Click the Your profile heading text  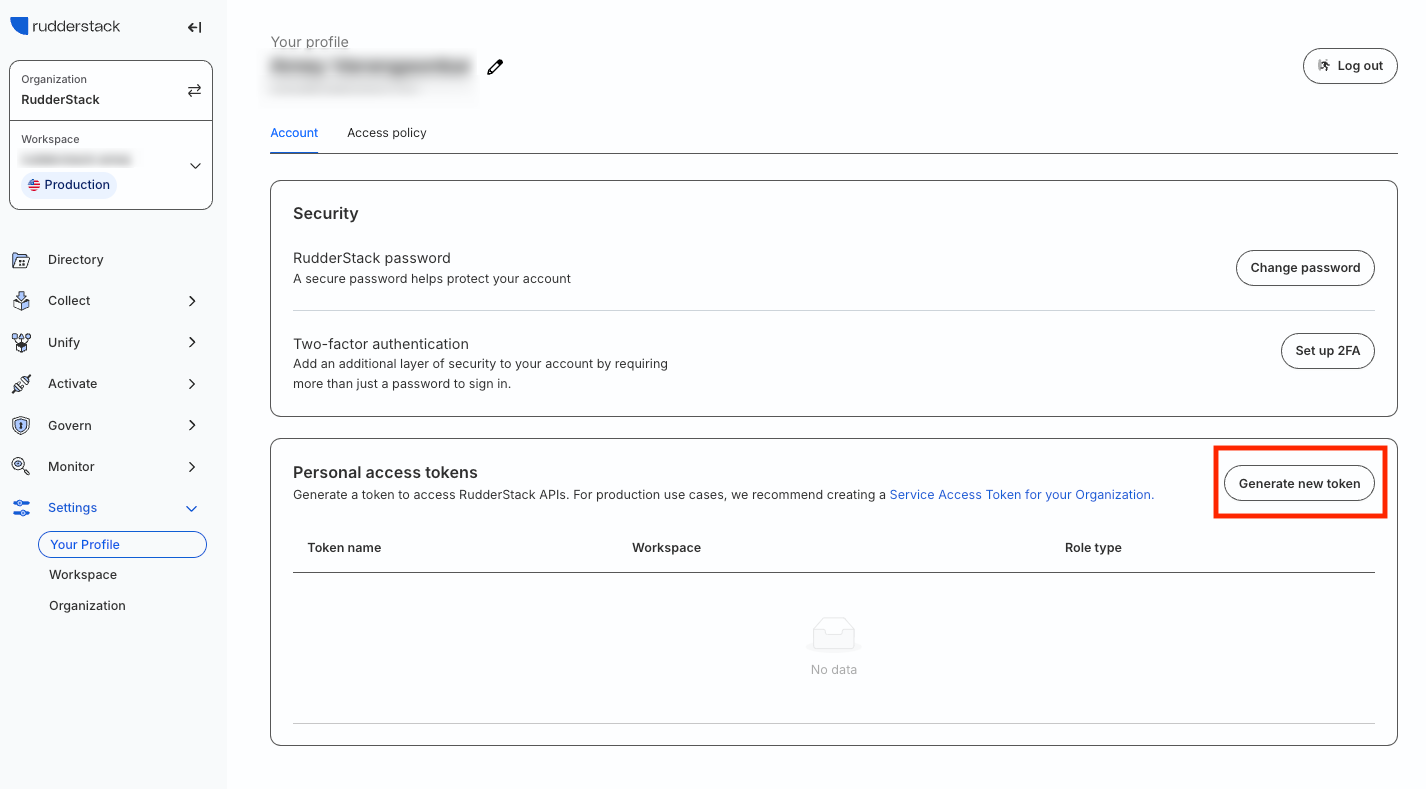[310, 42]
